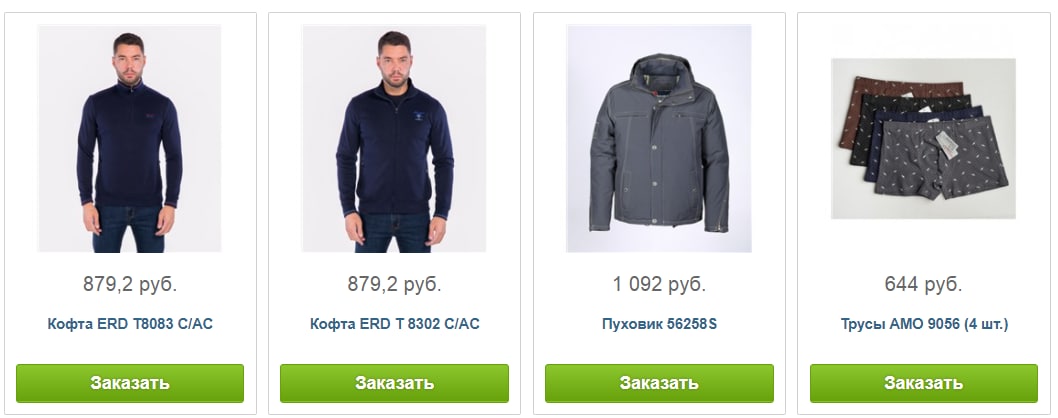View the grey Пуховик 56258S jacket image

point(659,138)
